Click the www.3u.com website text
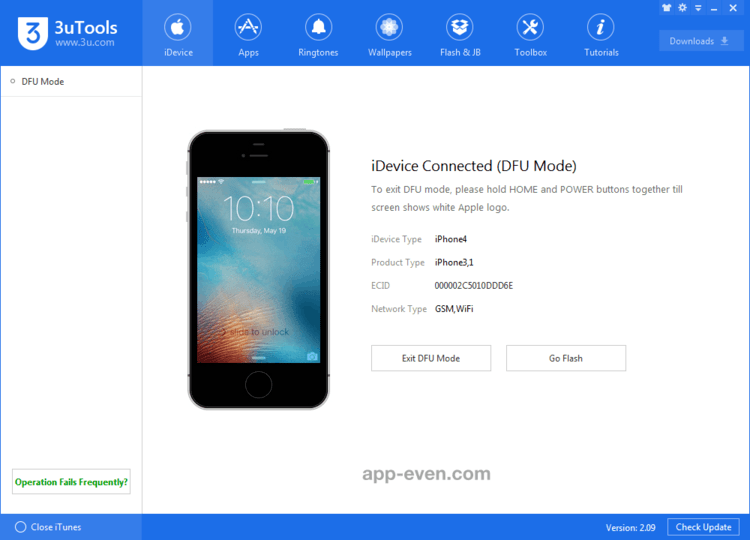This screenshot has width=750, height=540. point(85,43)
